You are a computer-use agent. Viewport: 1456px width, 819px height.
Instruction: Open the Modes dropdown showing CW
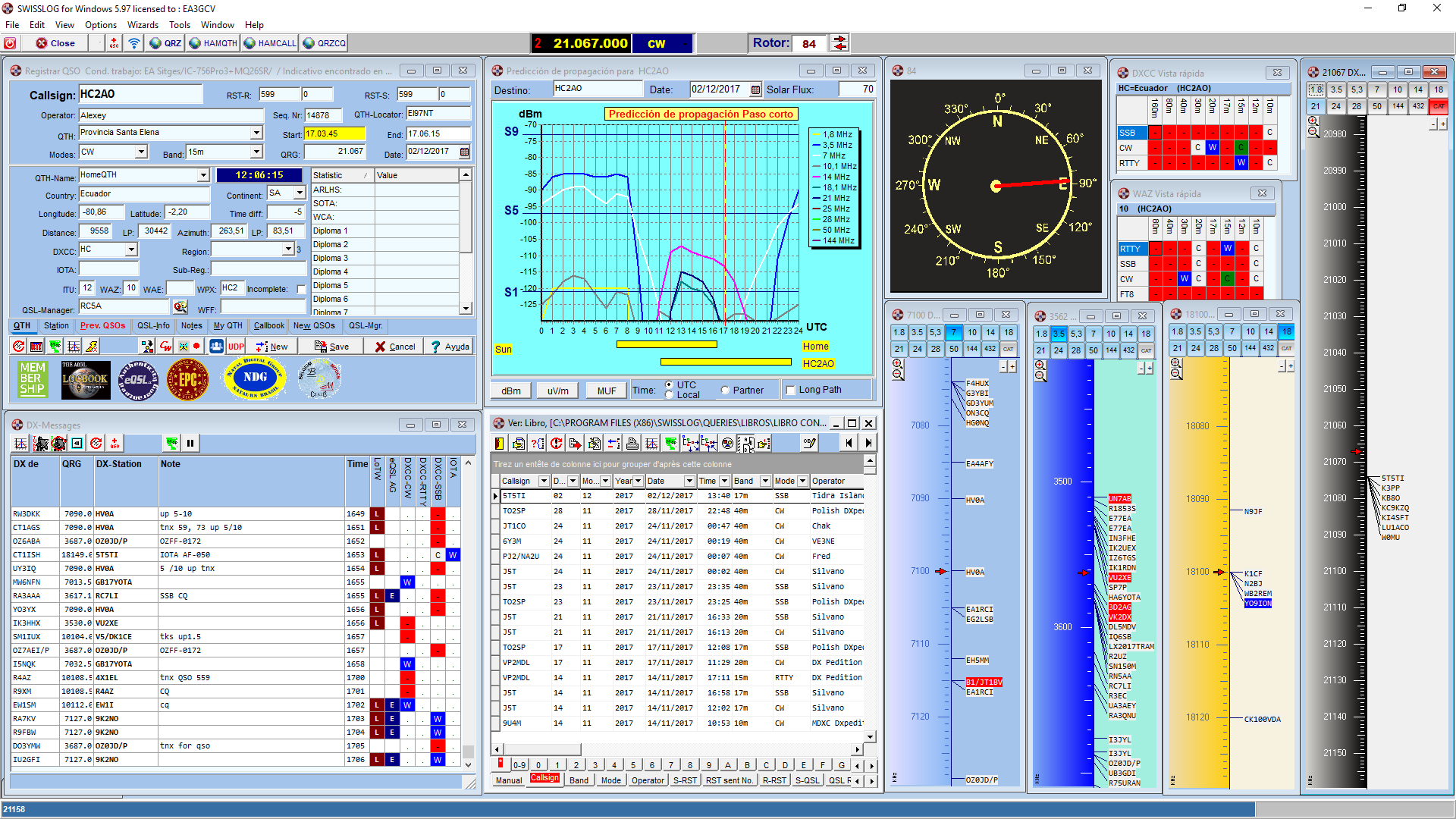[x=141, y=152]
